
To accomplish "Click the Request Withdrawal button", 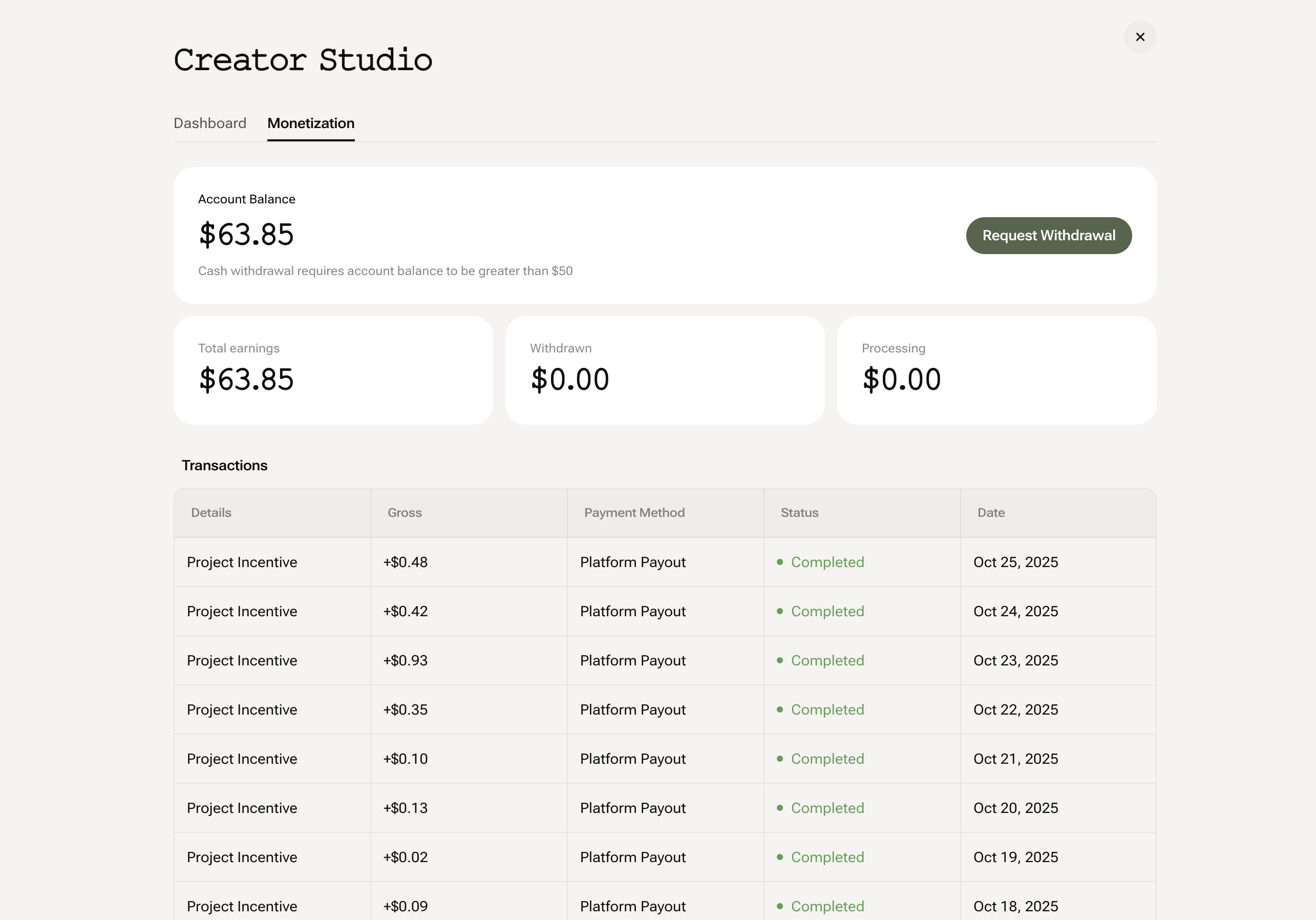I will 1048,235.
